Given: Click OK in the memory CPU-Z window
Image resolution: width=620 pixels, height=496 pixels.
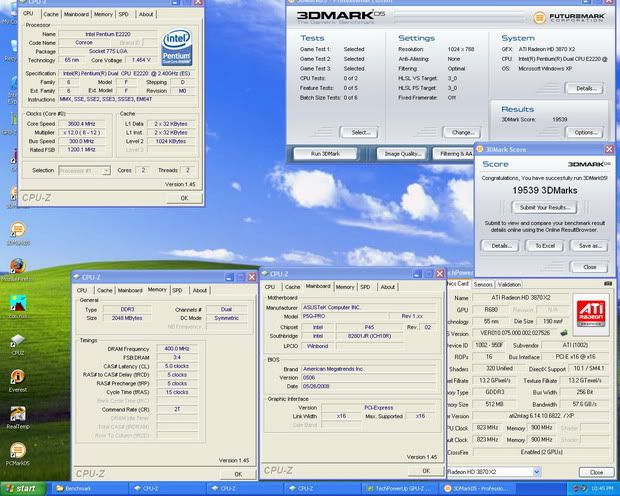Looking at the screenshot, I should [x=238, y=474].
